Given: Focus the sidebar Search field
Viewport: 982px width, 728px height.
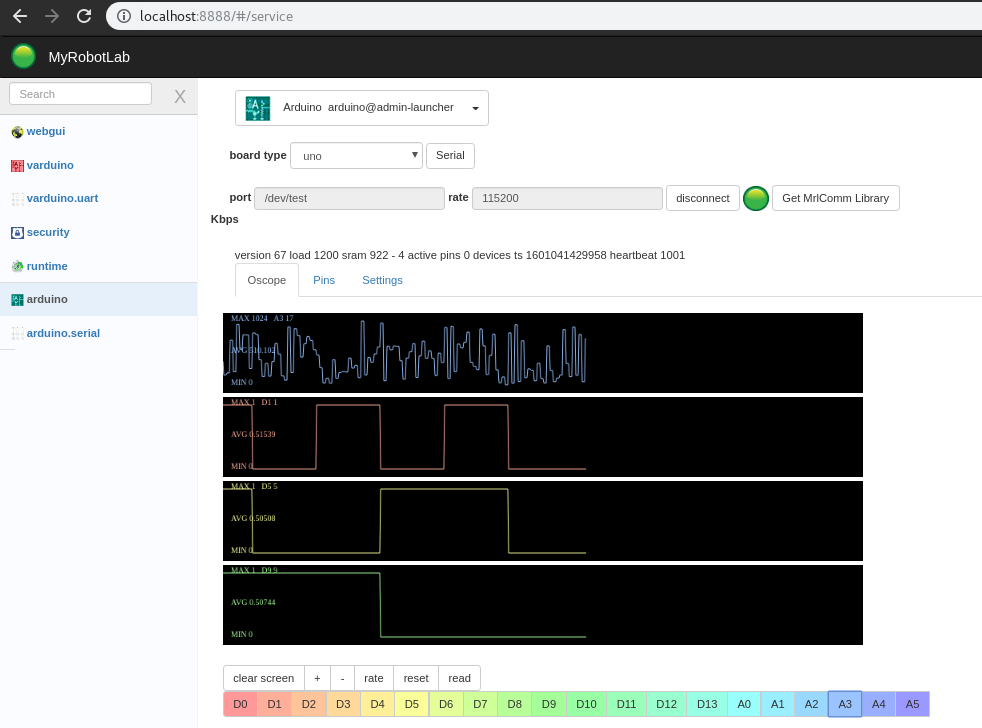Looking at the screenshot, I should click(x=80, y=94).
